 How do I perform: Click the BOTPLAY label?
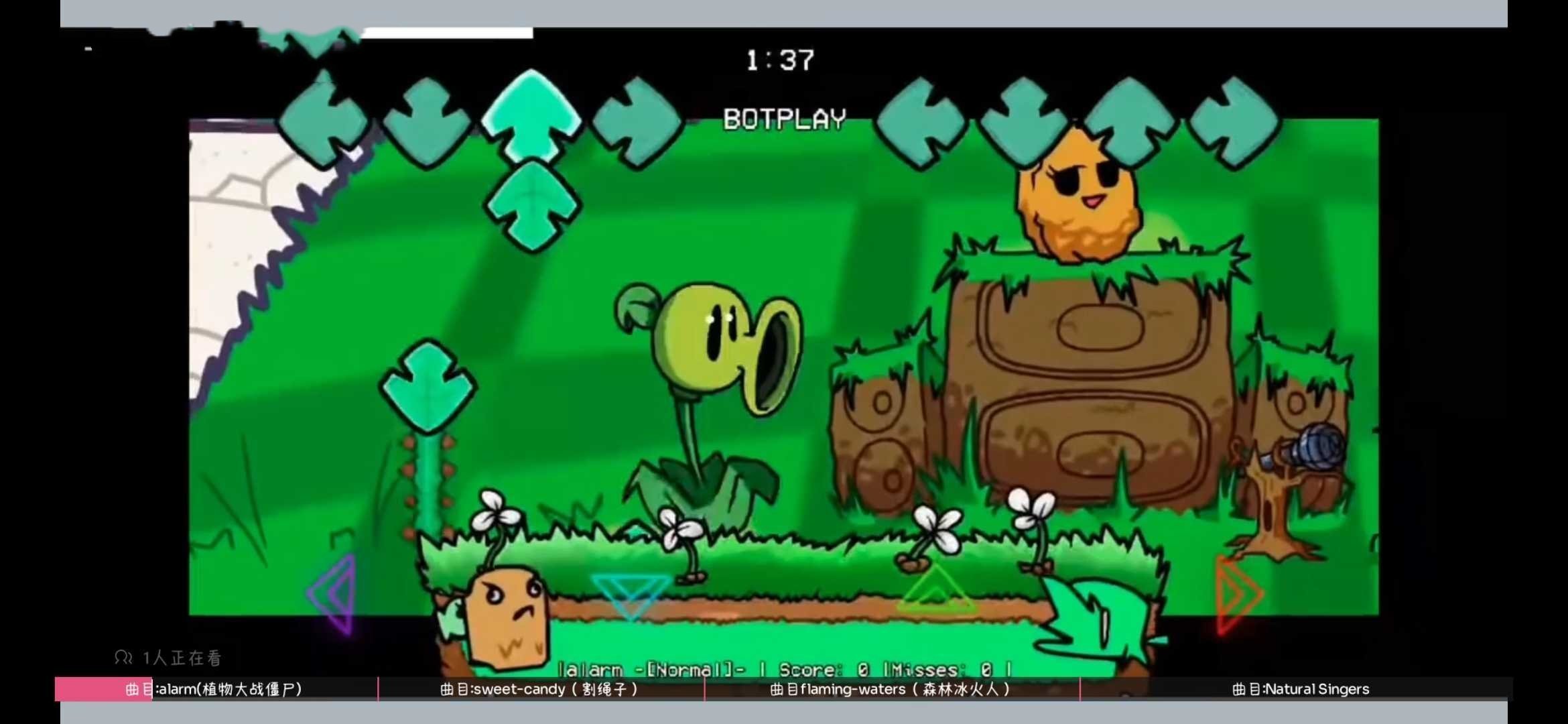coord(784,119)
